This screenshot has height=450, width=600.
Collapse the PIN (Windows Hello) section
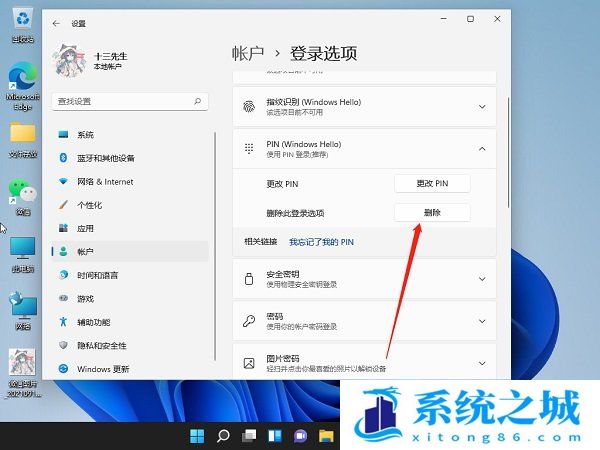tap(364, 149)
